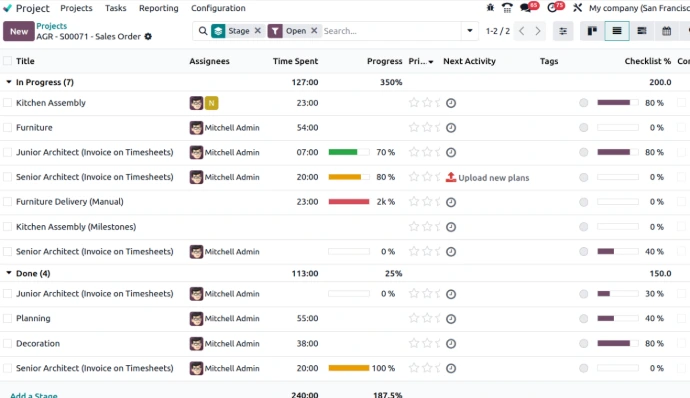Image resolution: width=690 pixels, height=398 pixels.
Task: Open the optional columns settings icon
Action: (x=563, y=31)
